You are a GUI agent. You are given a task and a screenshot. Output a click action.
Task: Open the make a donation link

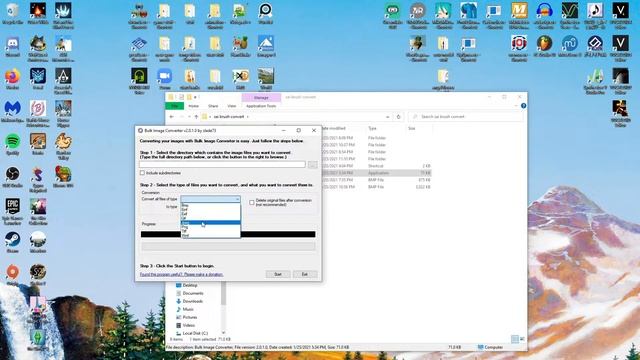pos(181,274)
